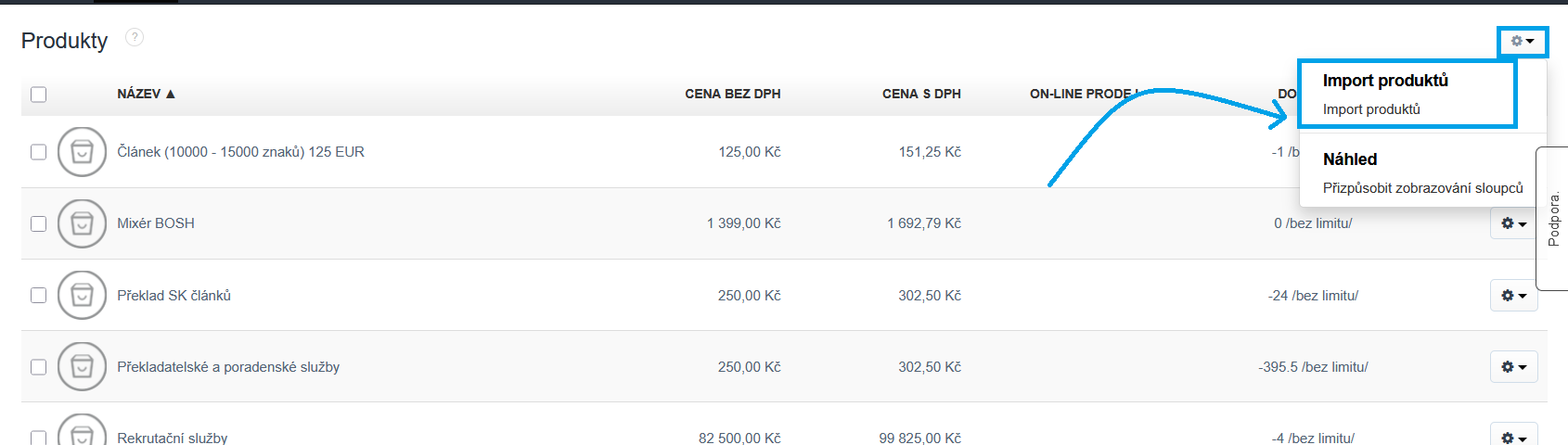
Task: Choose Import produktů from the dropdown menu
Action: pos(1371,109)
